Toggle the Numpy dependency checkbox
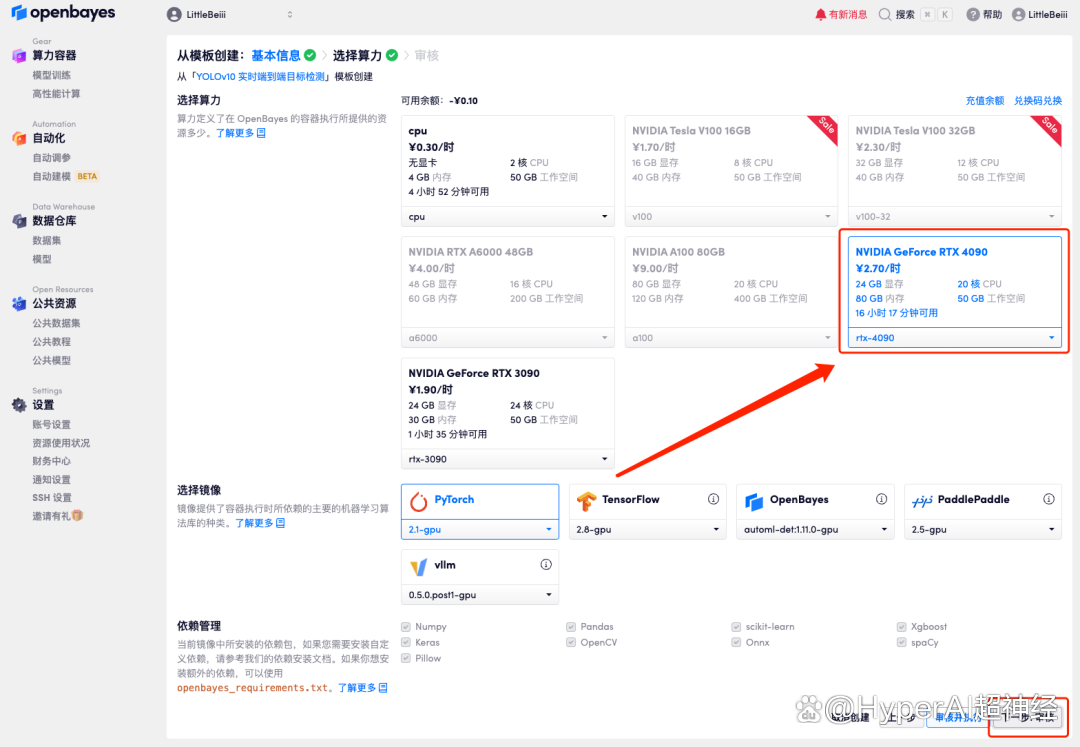The image size is (1080, 747). tap(406, 627)
